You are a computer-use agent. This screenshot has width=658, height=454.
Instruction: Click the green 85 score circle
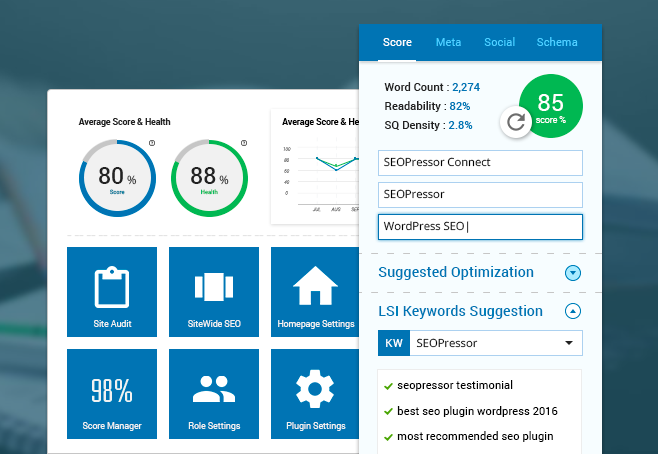(551, 106)
